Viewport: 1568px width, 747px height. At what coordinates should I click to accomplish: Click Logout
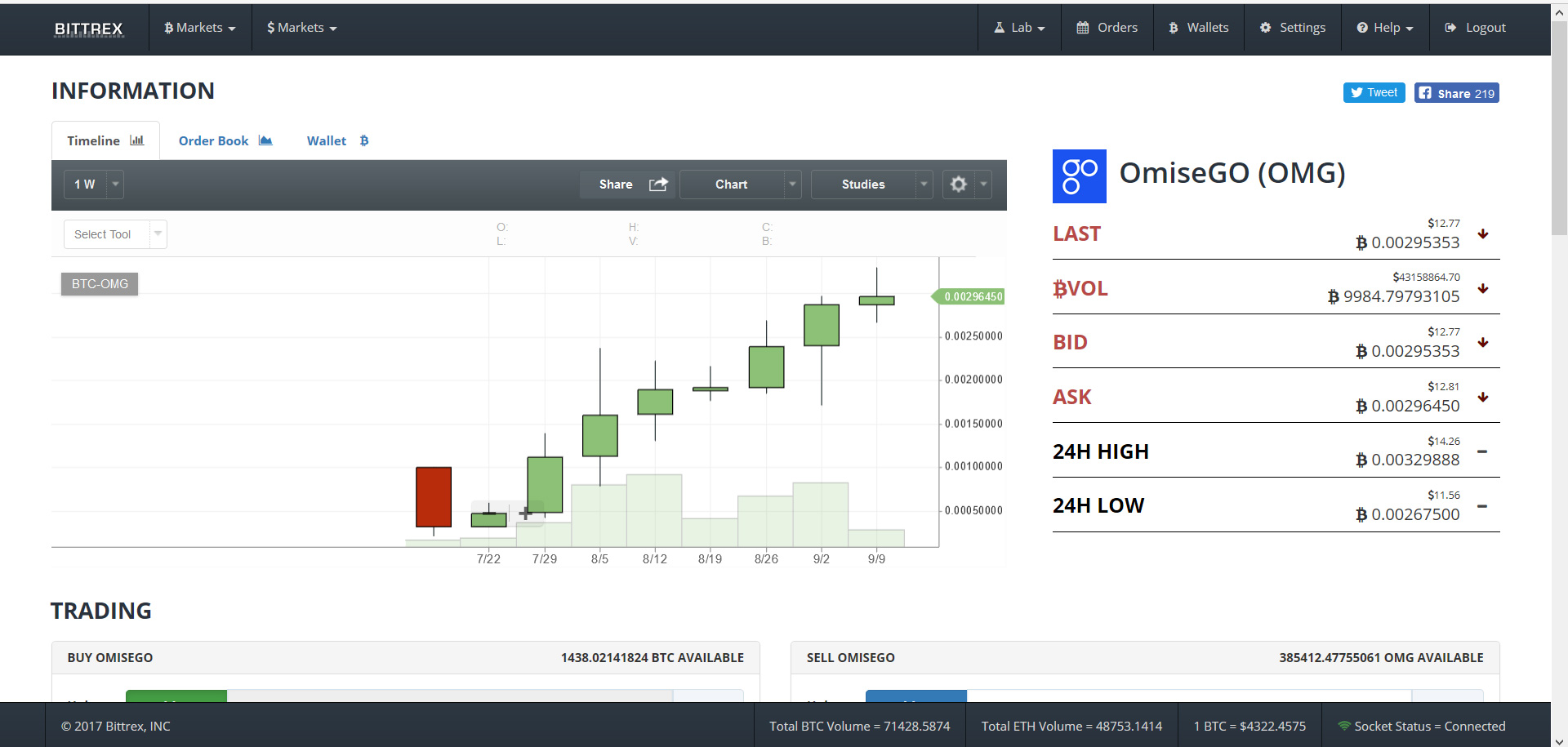point(1475,28)
